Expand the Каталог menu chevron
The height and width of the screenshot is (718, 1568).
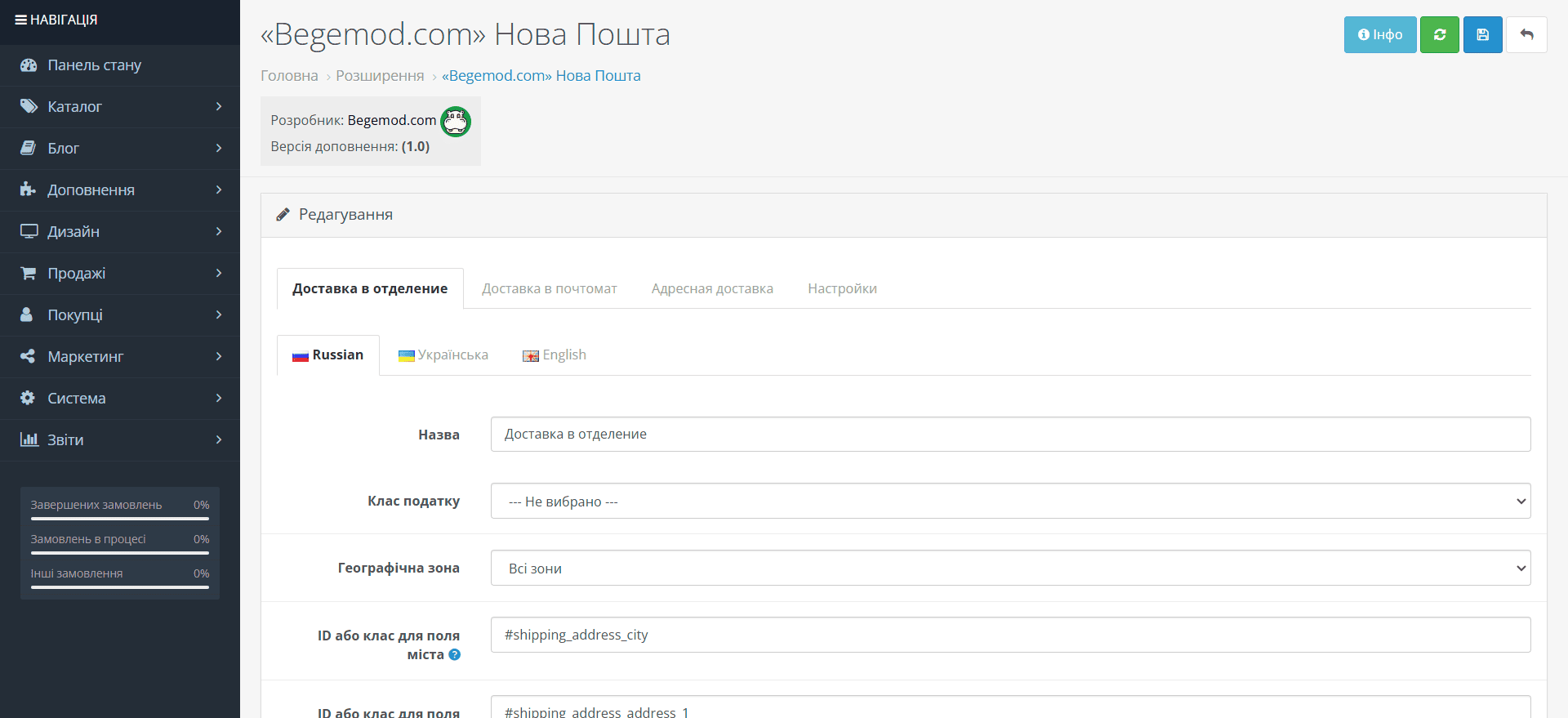pyautogui.click(x=219, y=106)
